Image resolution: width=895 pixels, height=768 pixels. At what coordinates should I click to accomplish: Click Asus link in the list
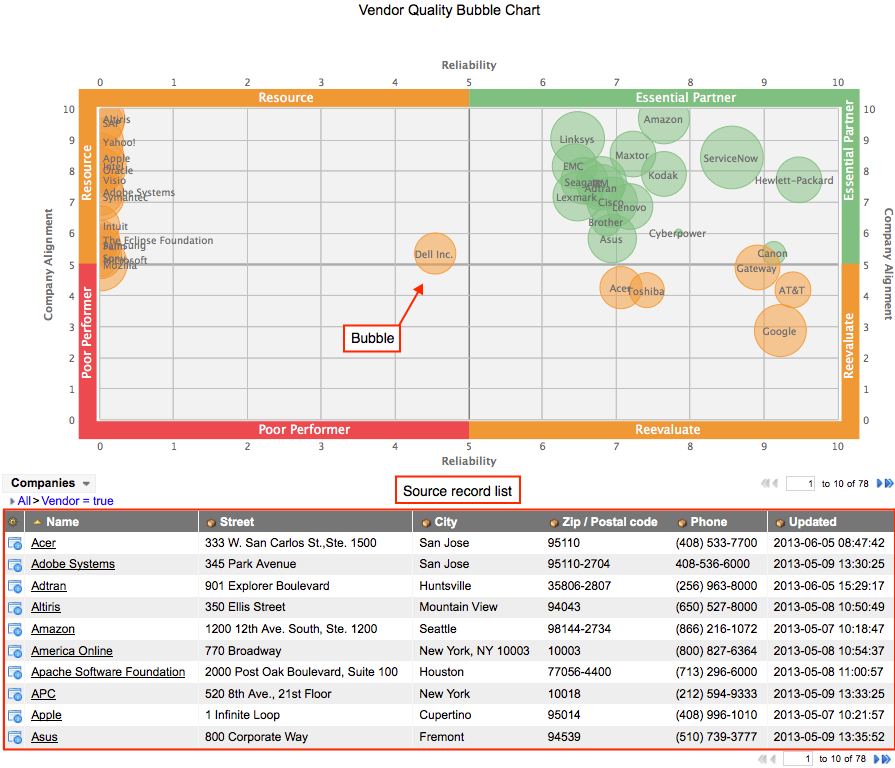pyautogui.click(x=45, y=737)
